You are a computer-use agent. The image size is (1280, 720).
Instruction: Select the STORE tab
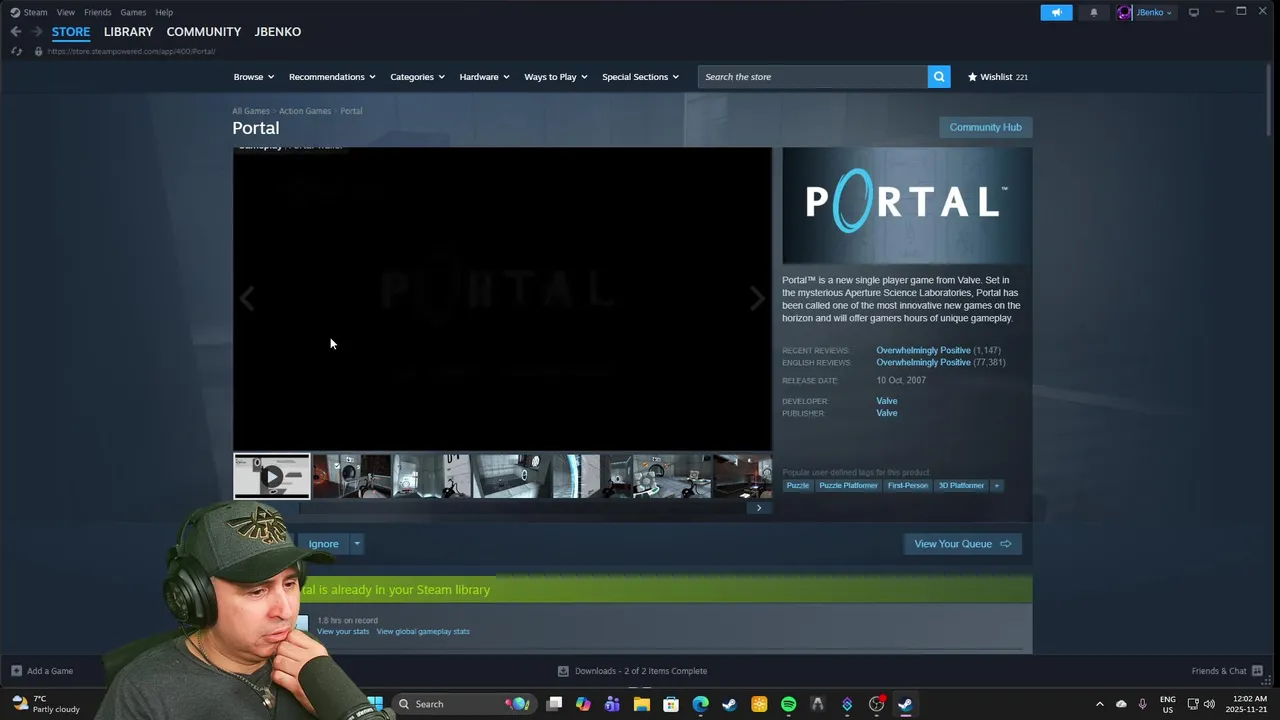(71, 32)
